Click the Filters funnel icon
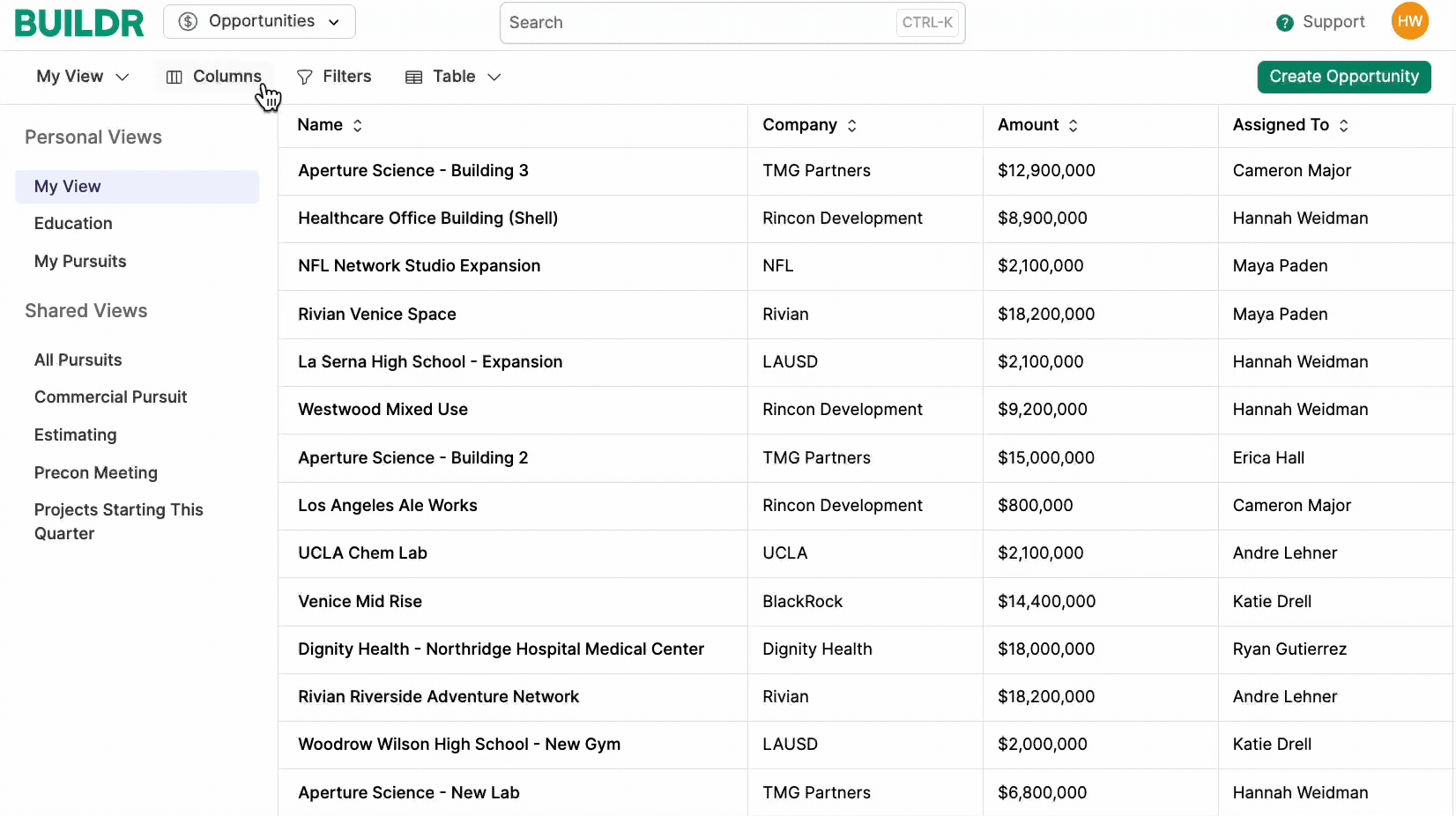The height and width of the screenshot is (816, 1456). point(305,78)
